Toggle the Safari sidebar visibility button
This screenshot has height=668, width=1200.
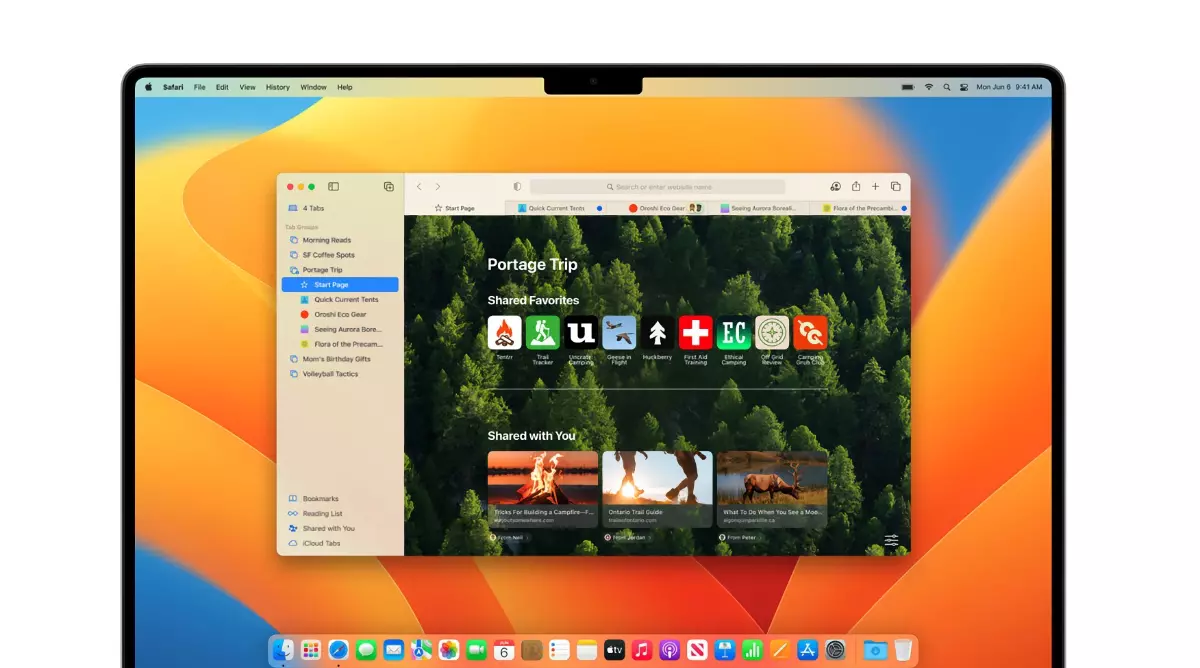coord(334,187)
